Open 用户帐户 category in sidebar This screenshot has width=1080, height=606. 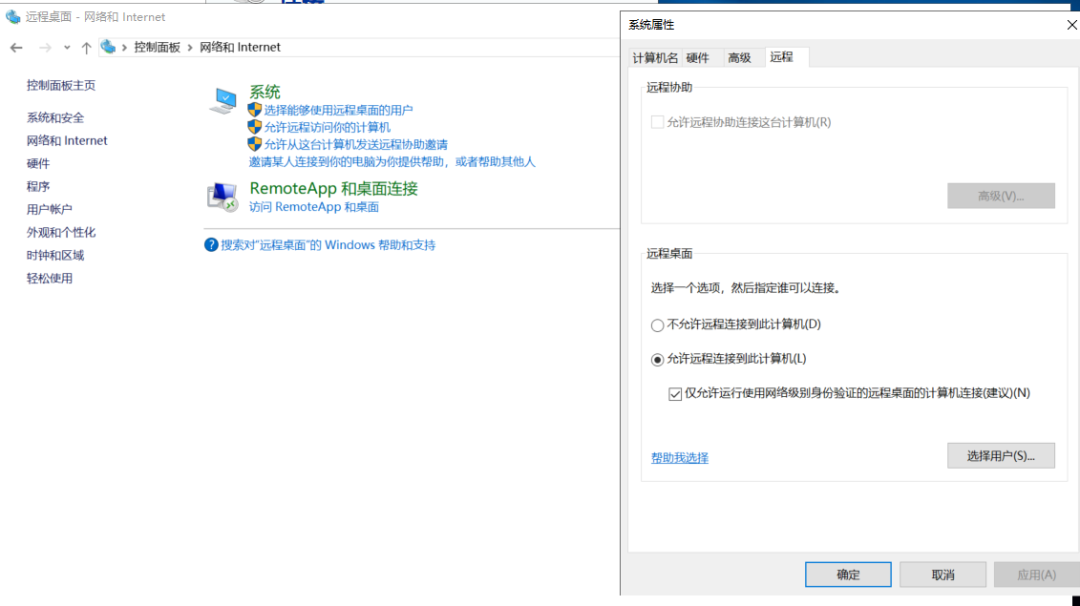point(49,209)
